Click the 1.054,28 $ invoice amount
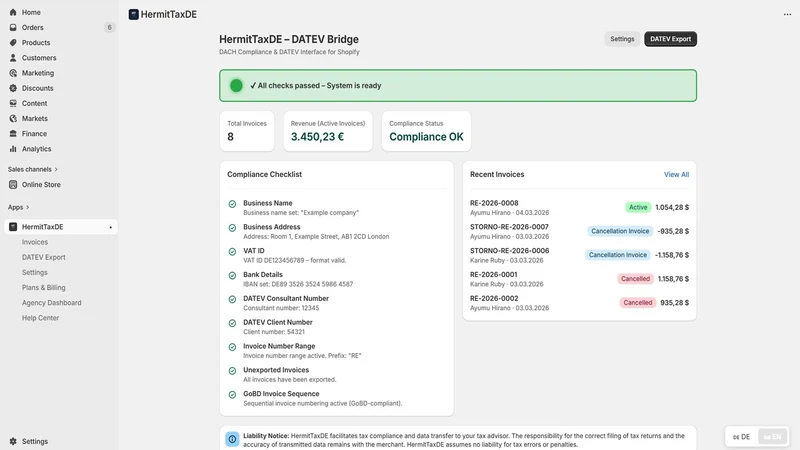Viewport: 800px width, 450px height. pyautogui.click(x=672, y=207)
